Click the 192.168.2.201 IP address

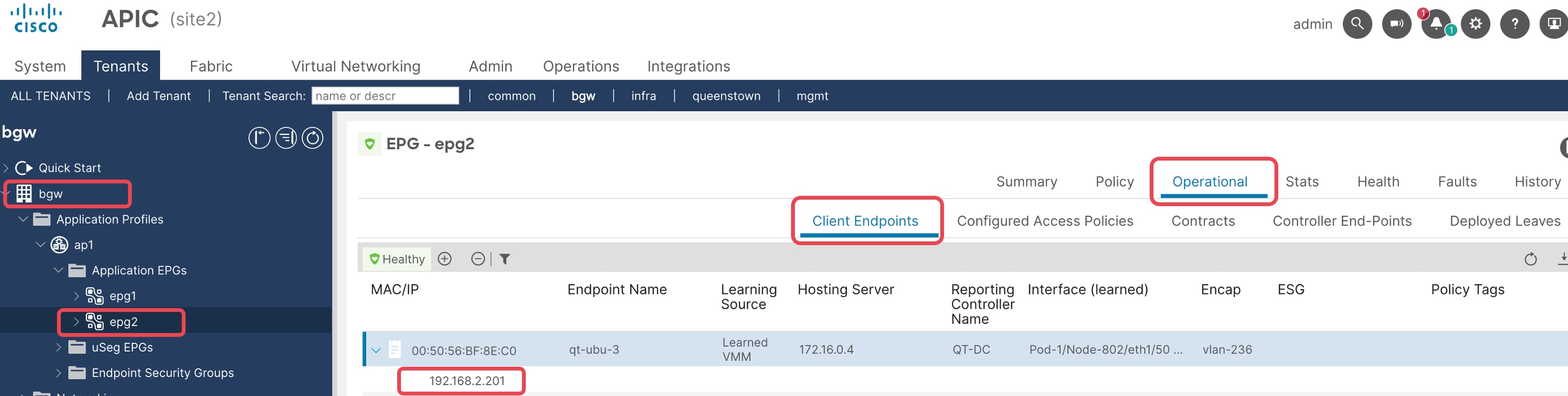pos(467,381)
